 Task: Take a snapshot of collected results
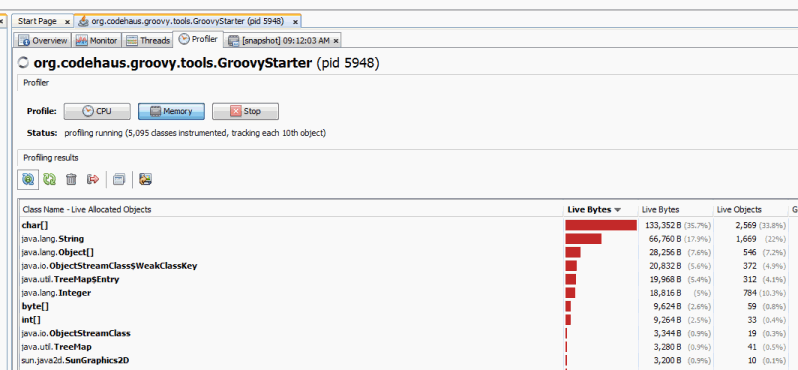pos(119,179)
